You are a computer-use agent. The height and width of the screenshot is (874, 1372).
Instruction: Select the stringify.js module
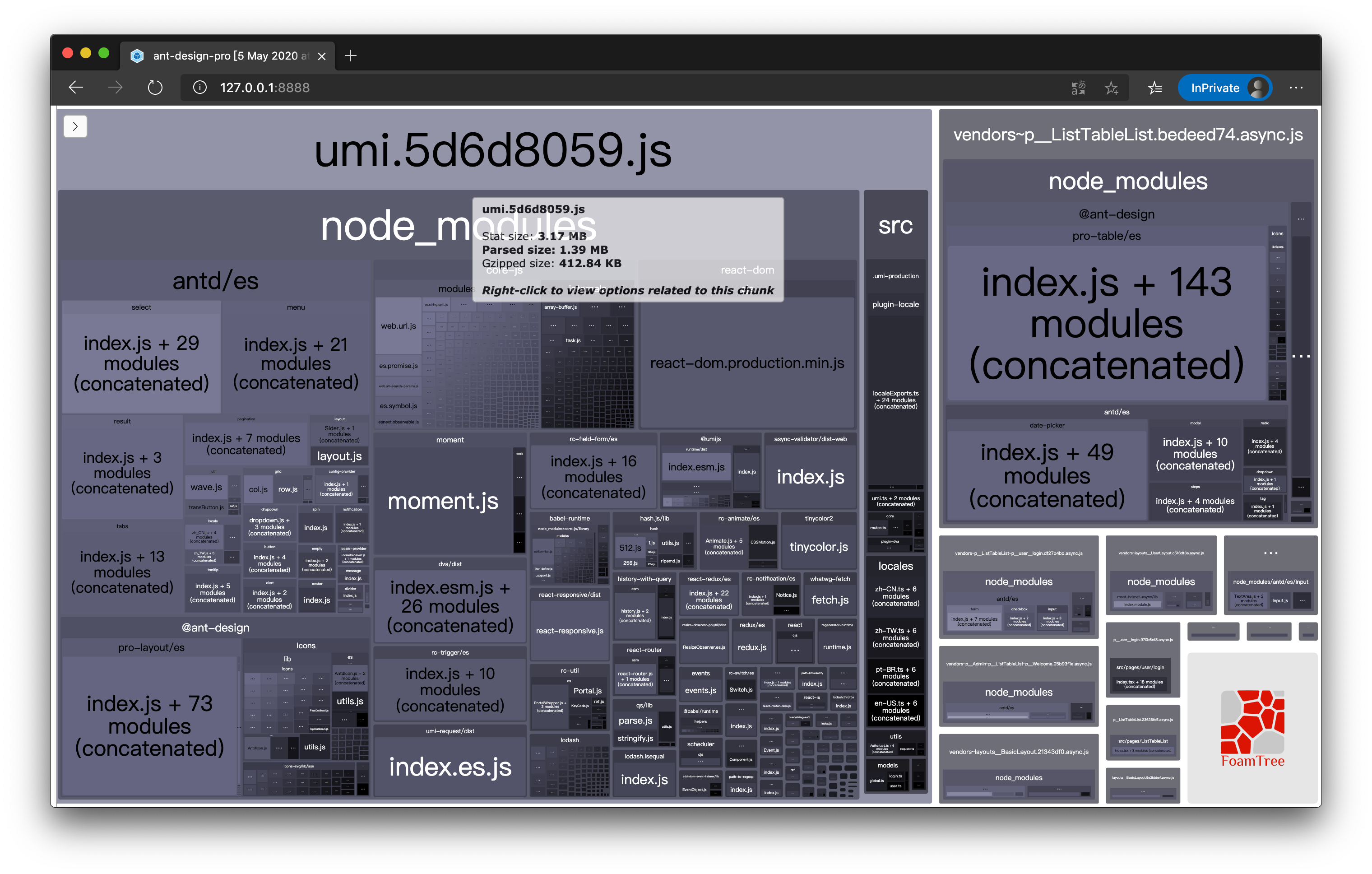[635, 739]
